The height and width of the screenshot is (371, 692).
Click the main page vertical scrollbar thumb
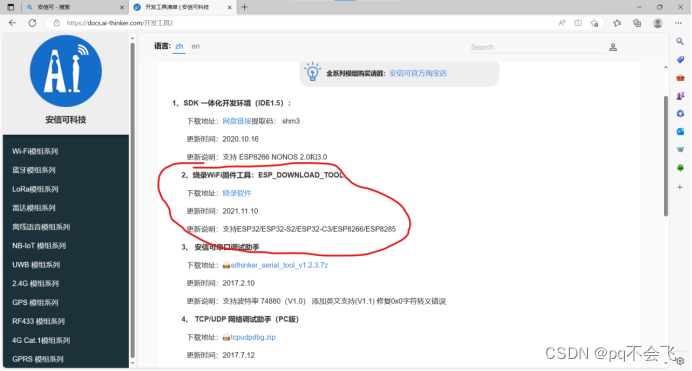click(x=666, y=155)
